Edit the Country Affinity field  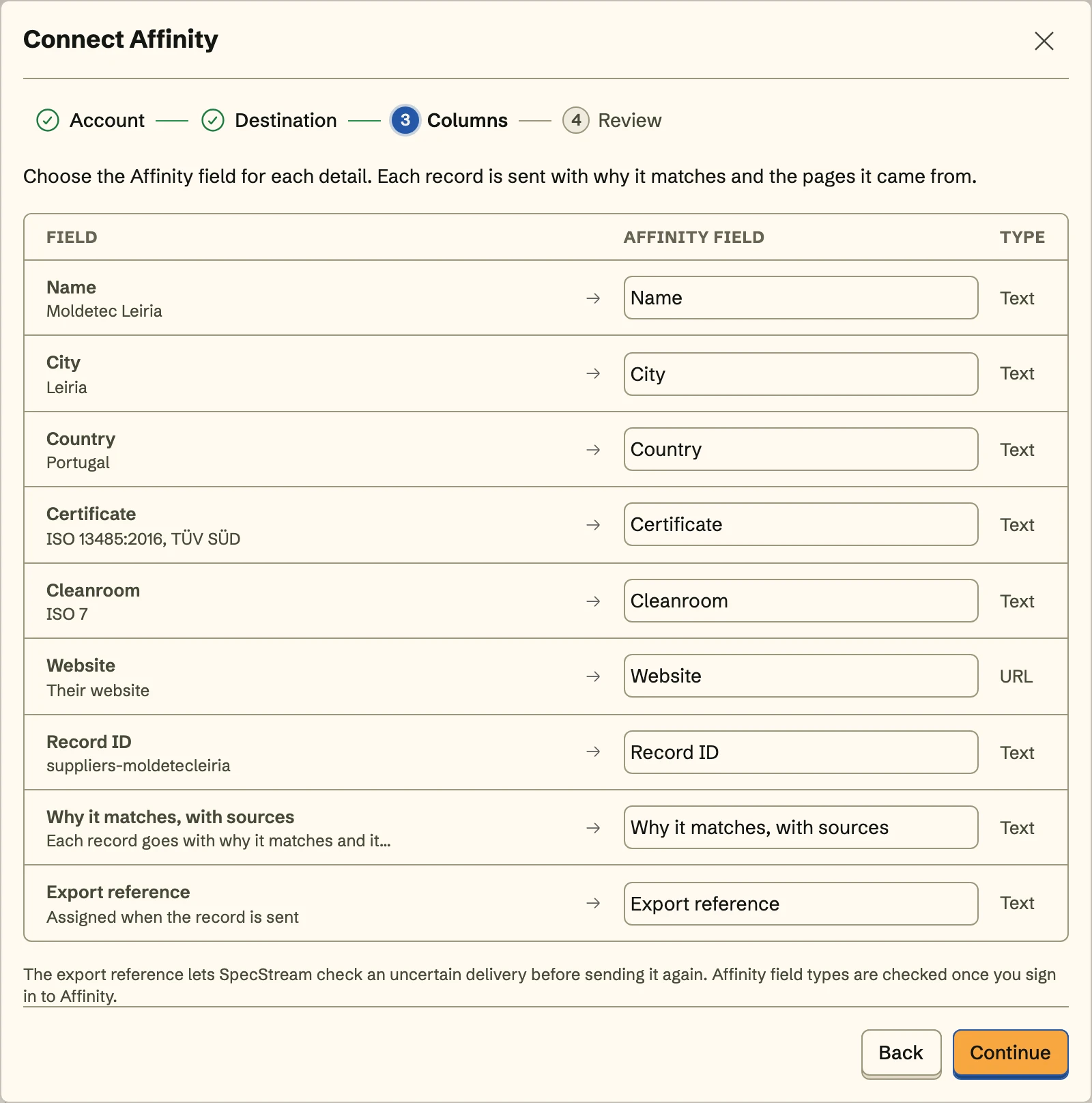click(801, 449)
